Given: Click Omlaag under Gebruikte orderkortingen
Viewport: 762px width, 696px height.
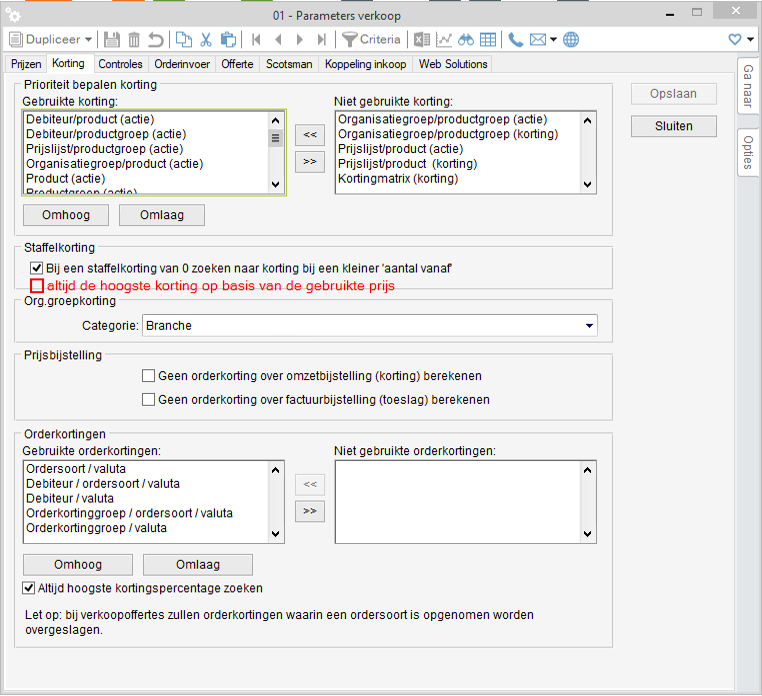Looking at the screenshot, I should pyautogui.click(x=198, y=565).
